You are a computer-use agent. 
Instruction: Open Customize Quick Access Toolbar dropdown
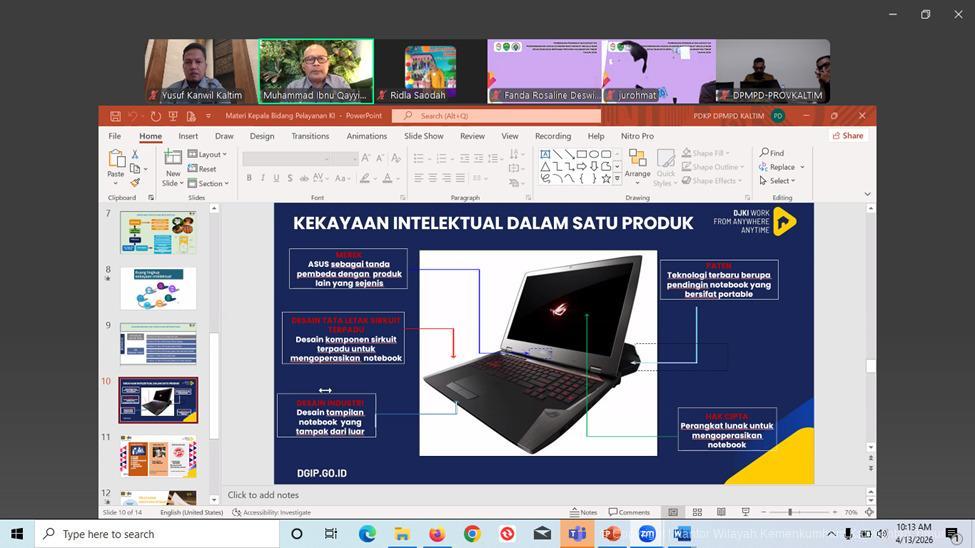click(208, 116)
